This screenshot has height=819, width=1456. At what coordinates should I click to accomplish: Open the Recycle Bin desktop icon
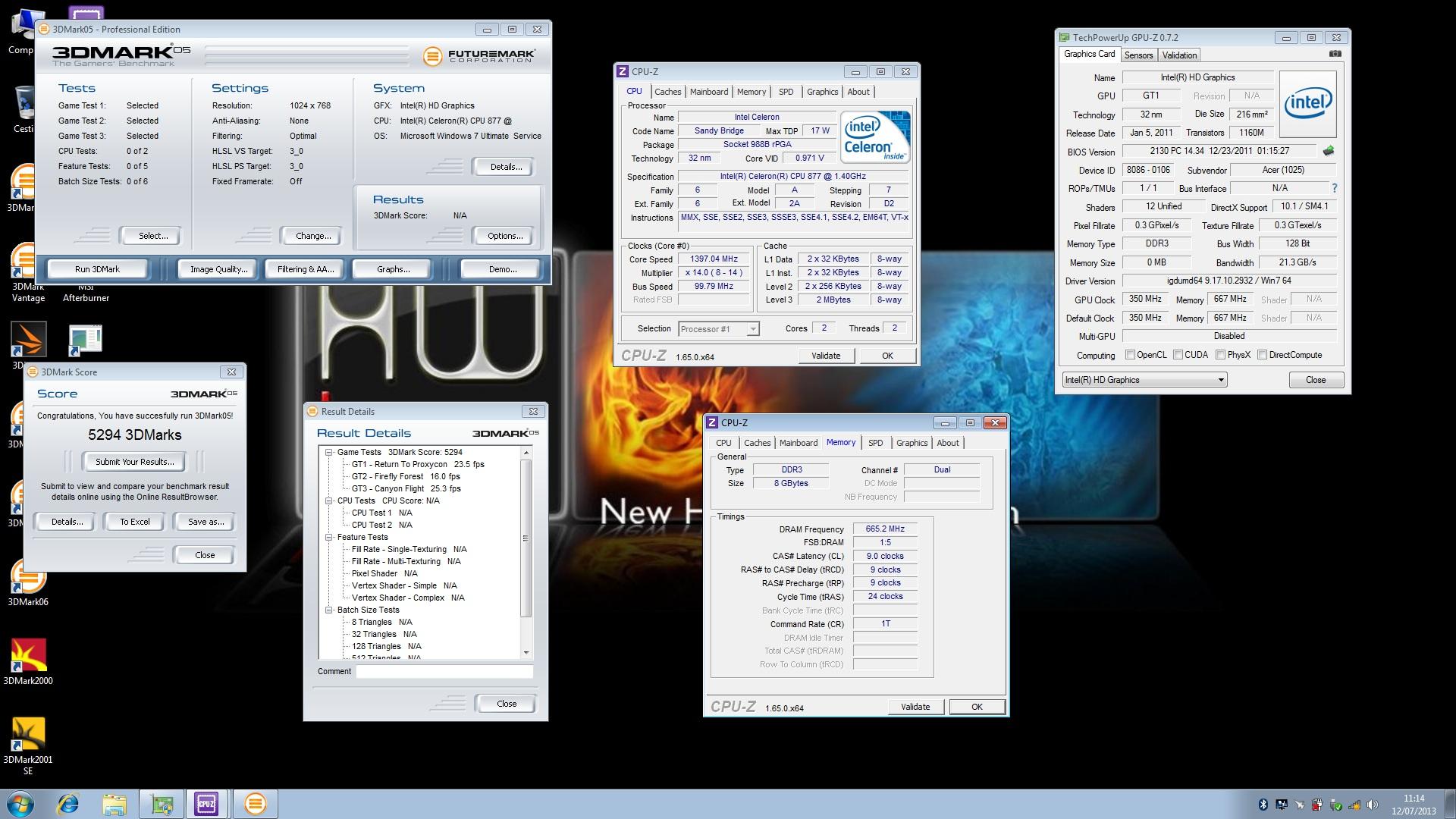[24, 108]
